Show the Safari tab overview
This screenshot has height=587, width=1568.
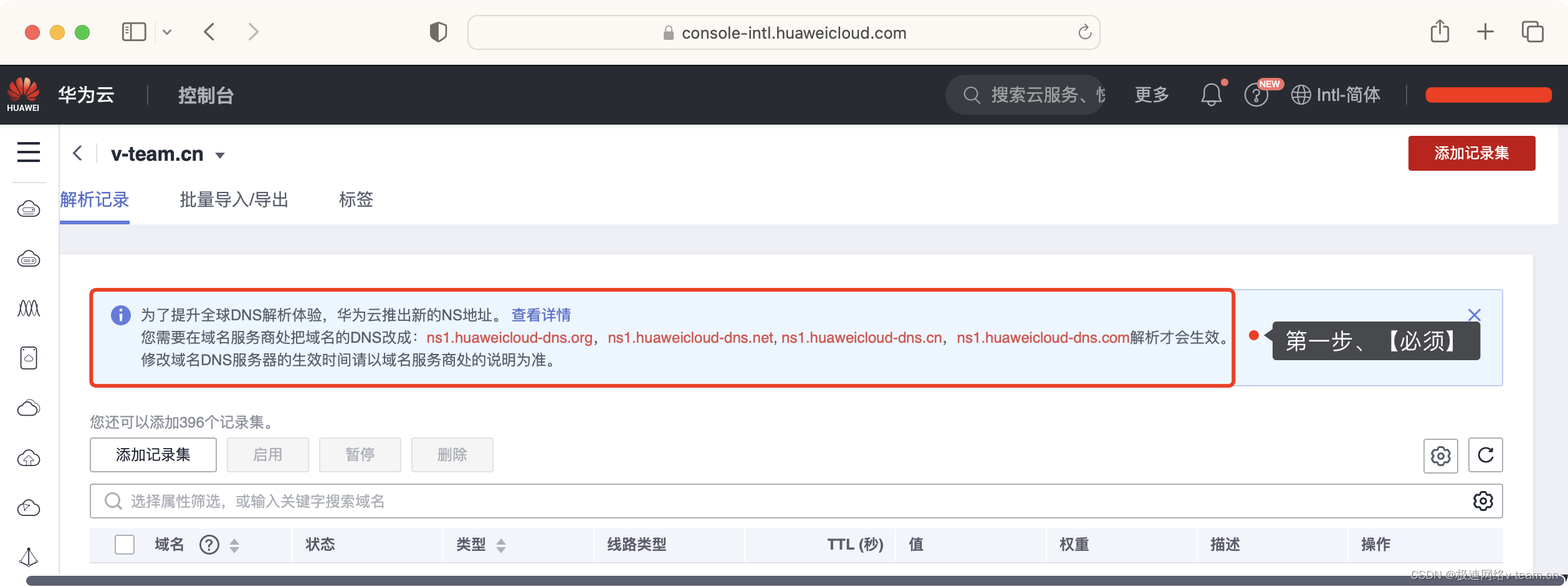coord(1532,32)
